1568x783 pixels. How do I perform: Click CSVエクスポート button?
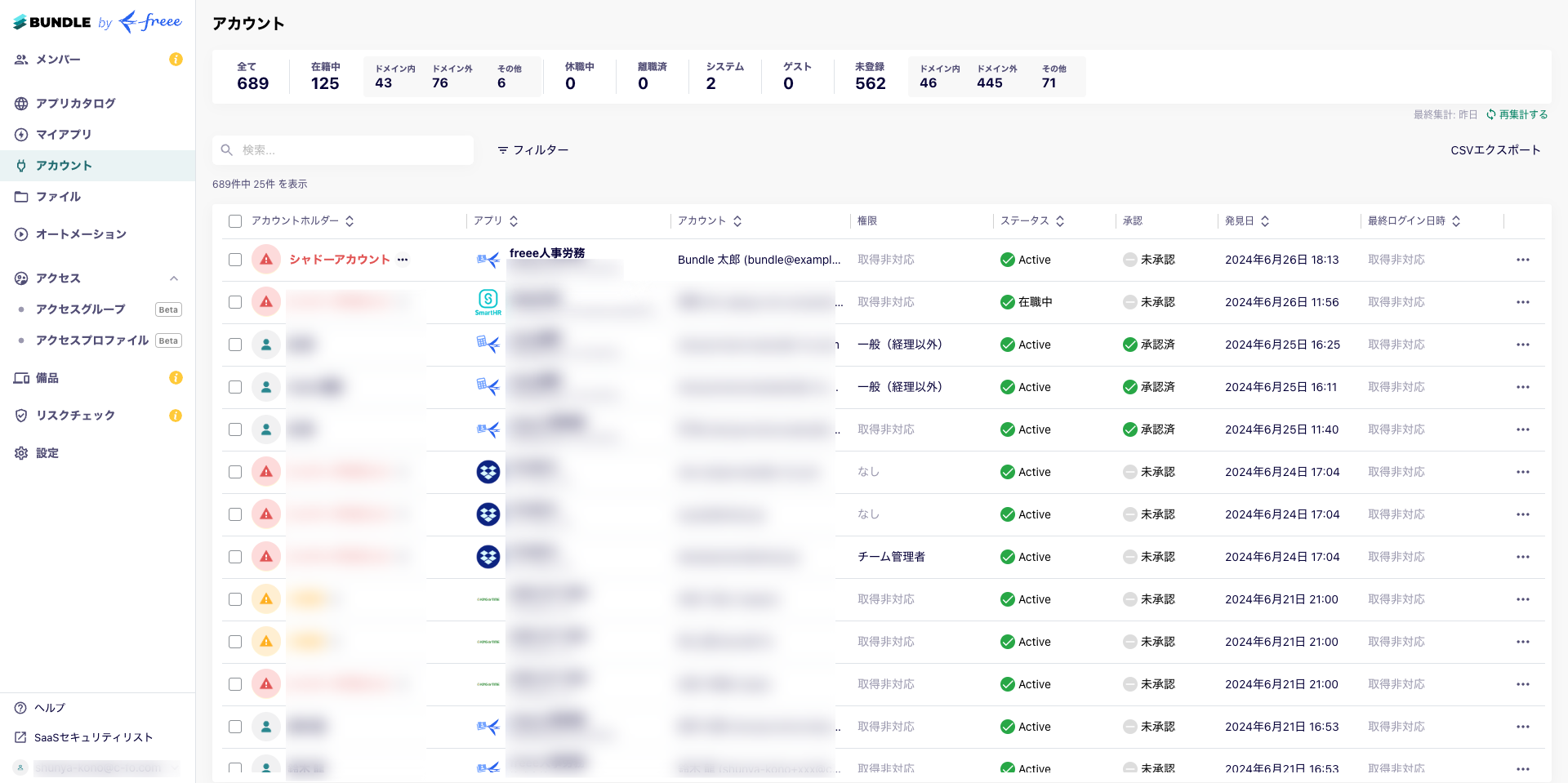tap(1494, 150)
